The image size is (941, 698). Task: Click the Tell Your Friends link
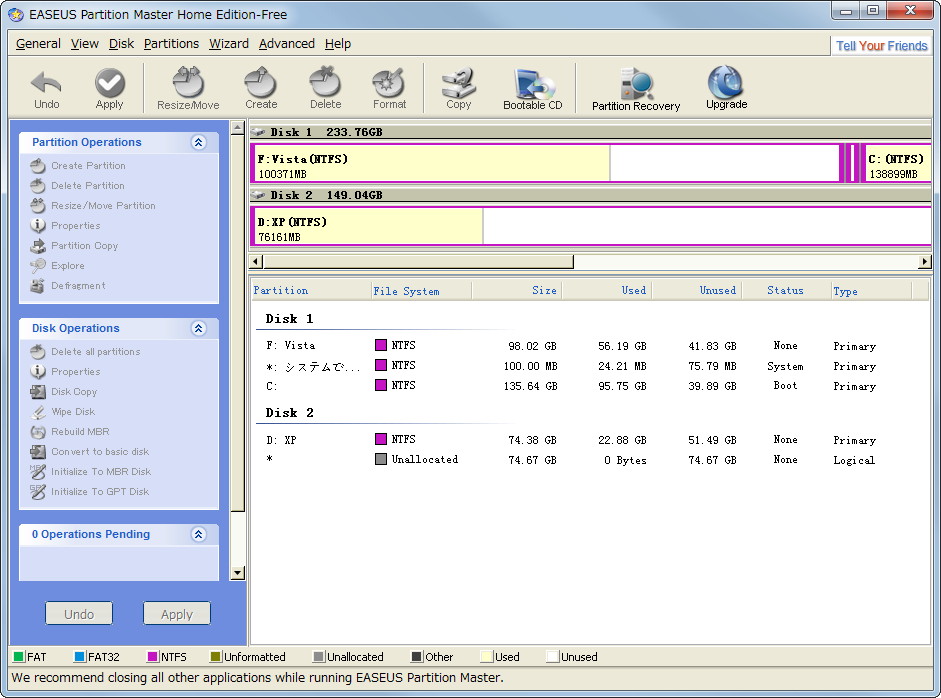(x=881, y=44)
